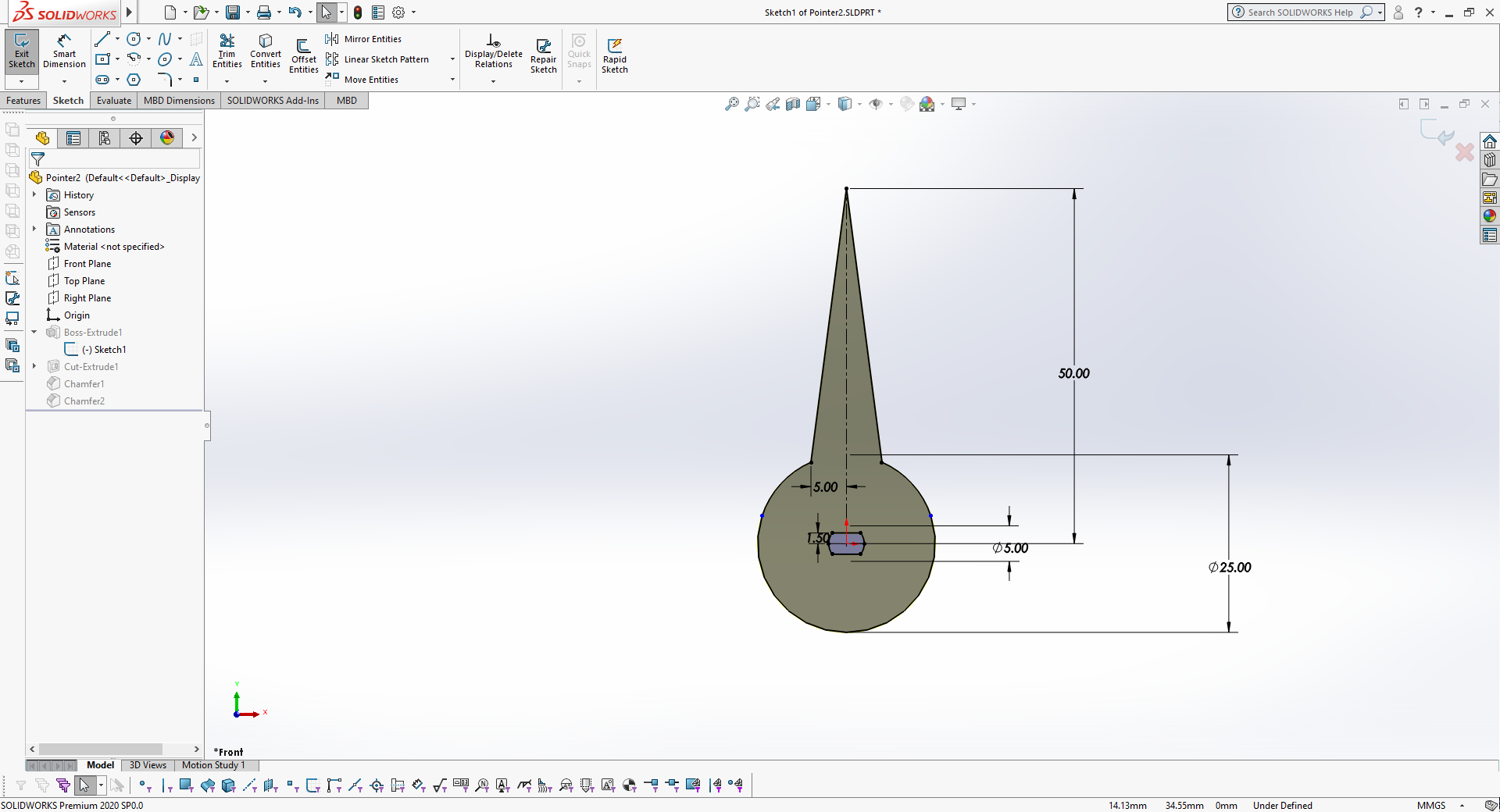The width and height of the screenshot is (1500, 812).
Task: Open the MBD Dimensions tab
Action: [x=179, y=101]
